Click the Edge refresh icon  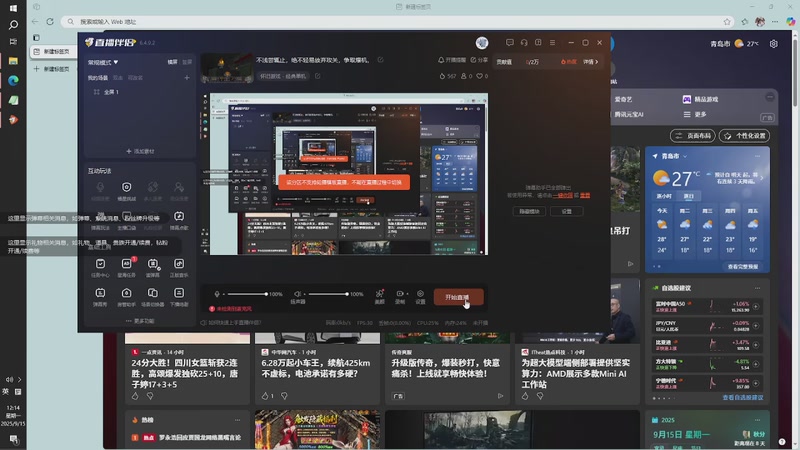pyautogui.click(x=50, y=21)
